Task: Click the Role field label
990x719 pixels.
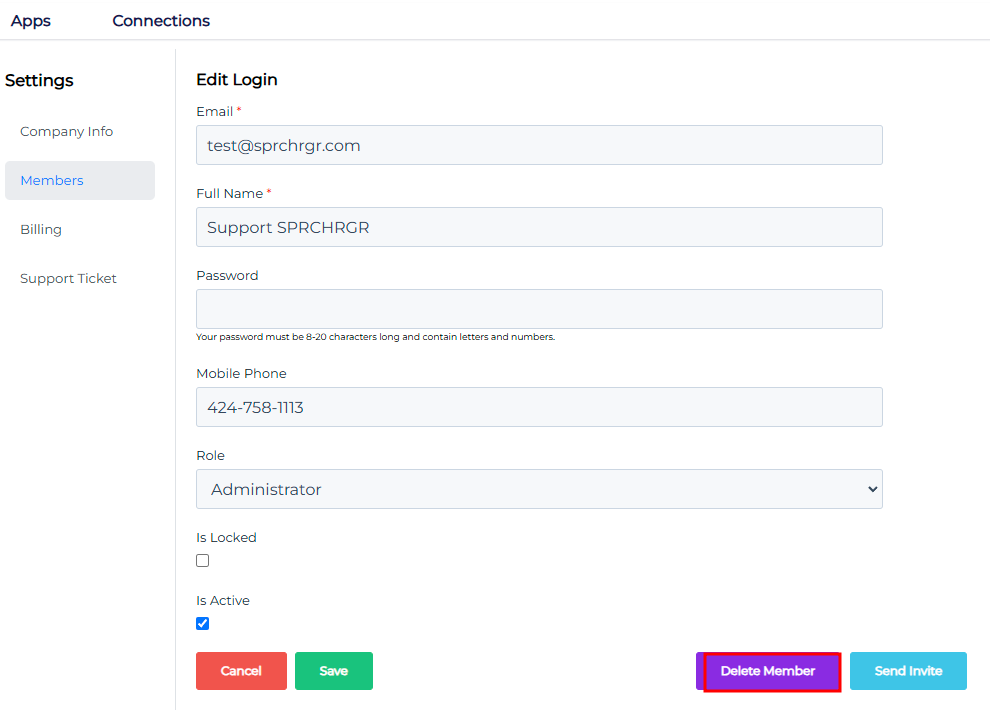Action: [x=210, y=456]
